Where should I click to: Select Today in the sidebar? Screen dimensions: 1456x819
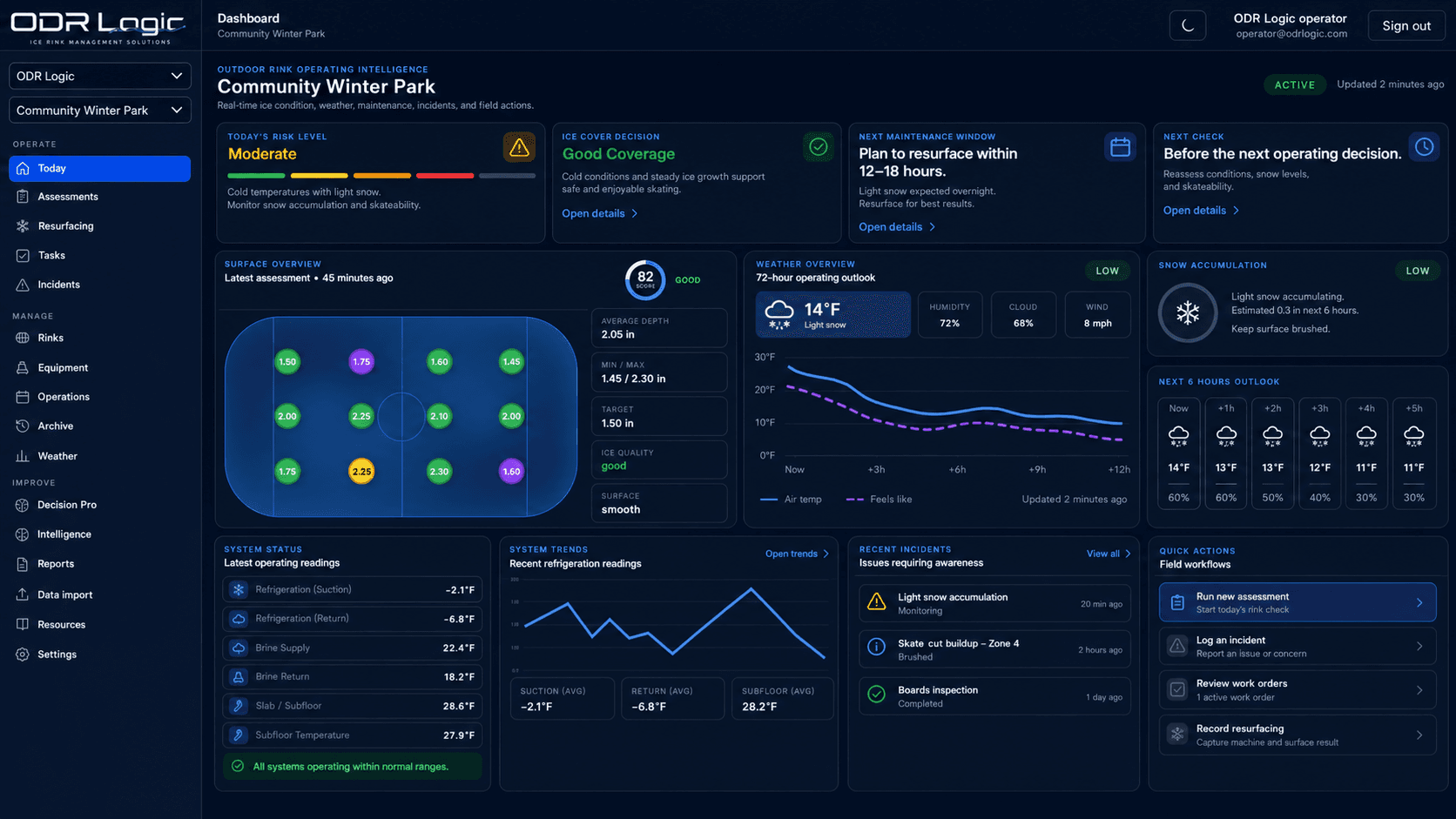(100, 168)
